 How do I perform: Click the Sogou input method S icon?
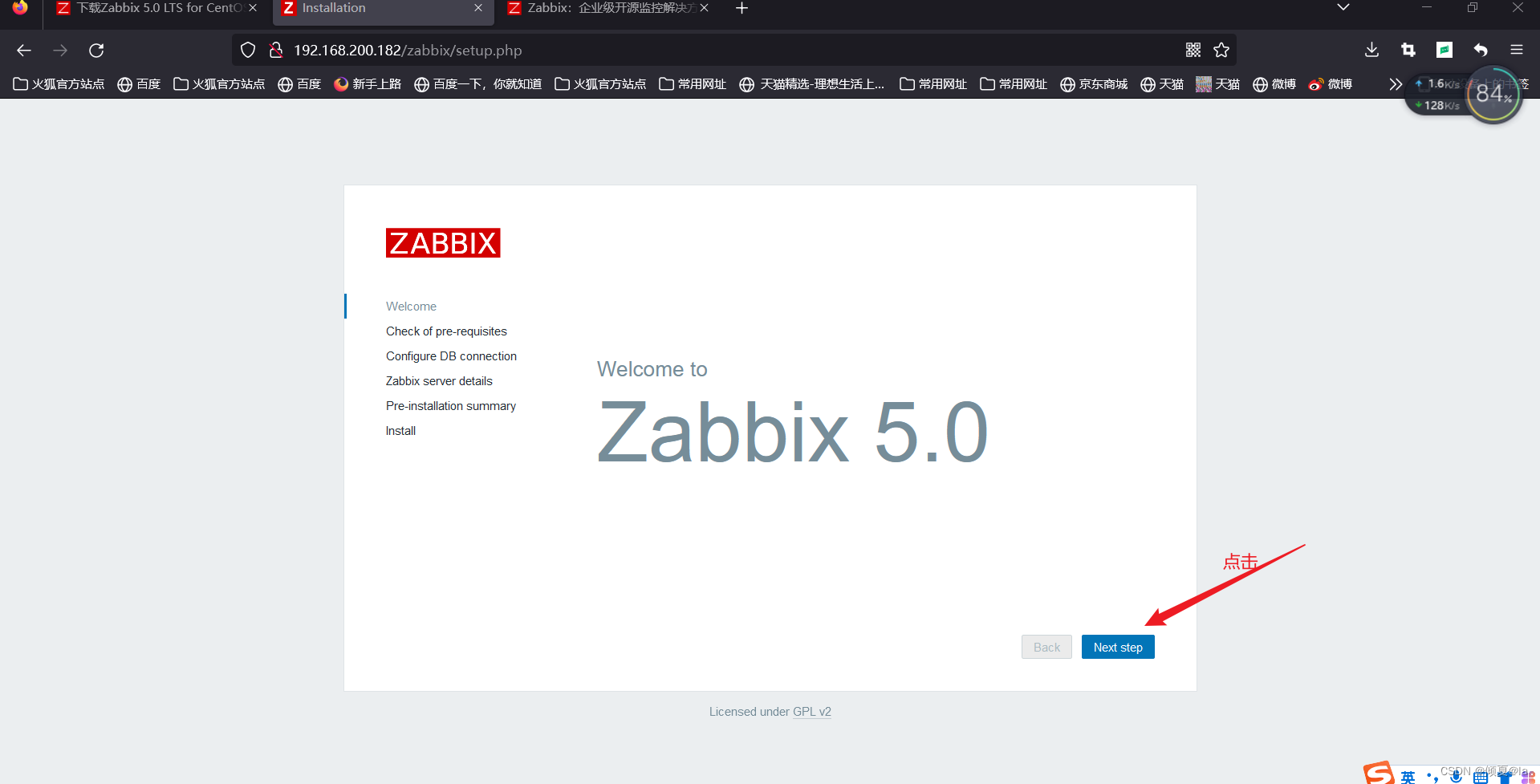pyautogui.click(x=1379, y=774)
